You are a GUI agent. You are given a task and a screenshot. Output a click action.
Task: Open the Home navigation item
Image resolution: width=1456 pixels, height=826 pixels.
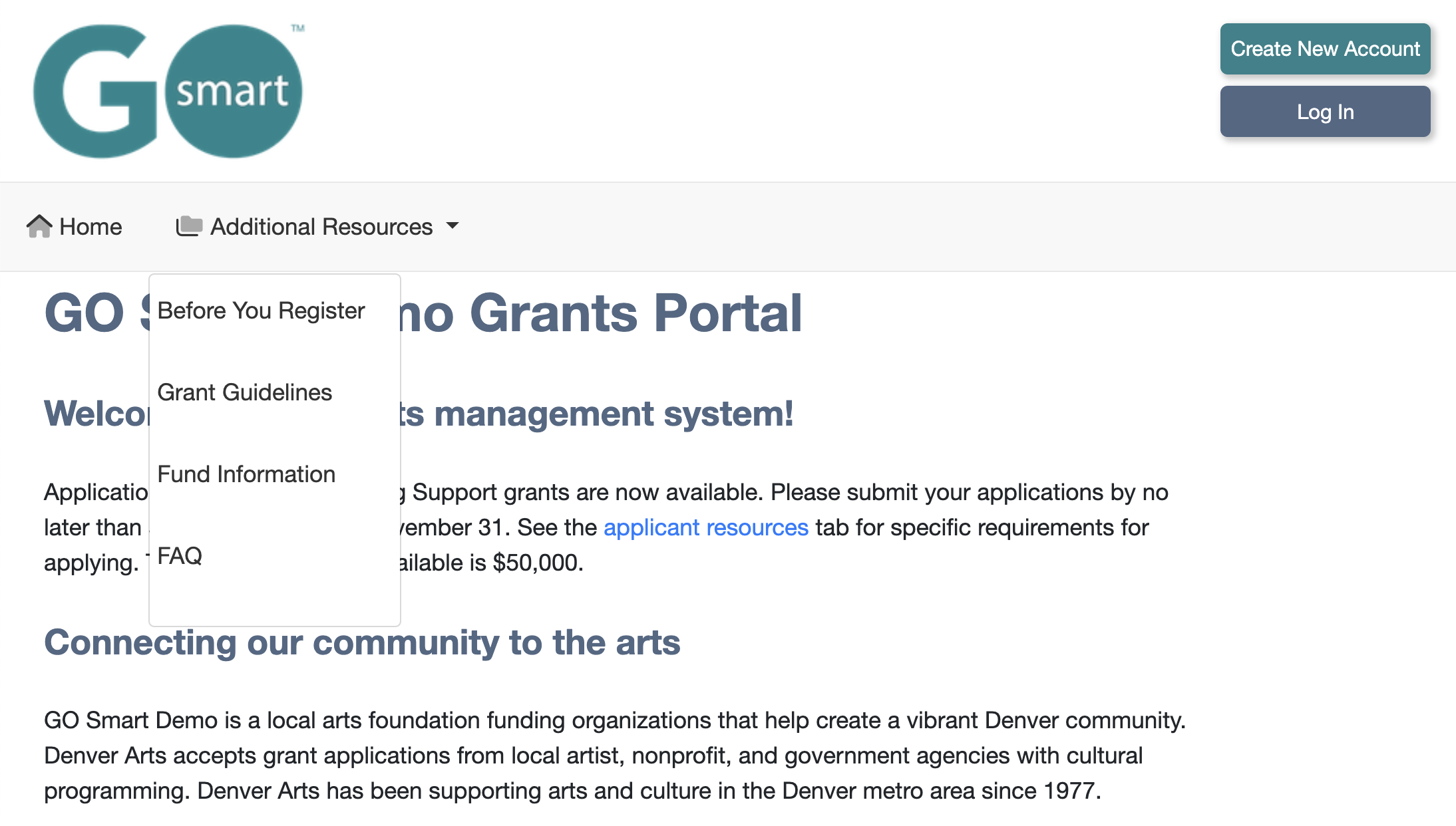coord(75,227)
